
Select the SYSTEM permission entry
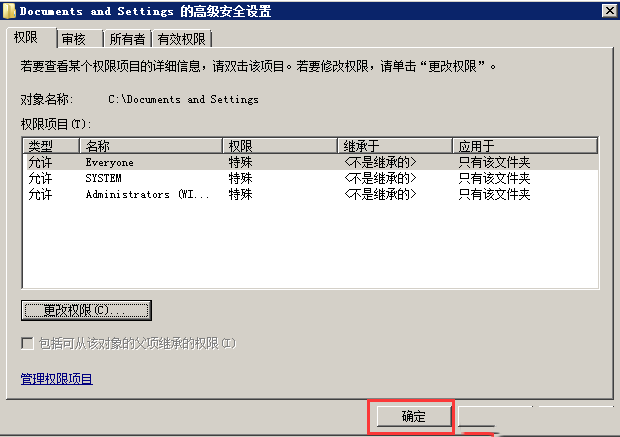pyautogui.click(x=312, y=178)
